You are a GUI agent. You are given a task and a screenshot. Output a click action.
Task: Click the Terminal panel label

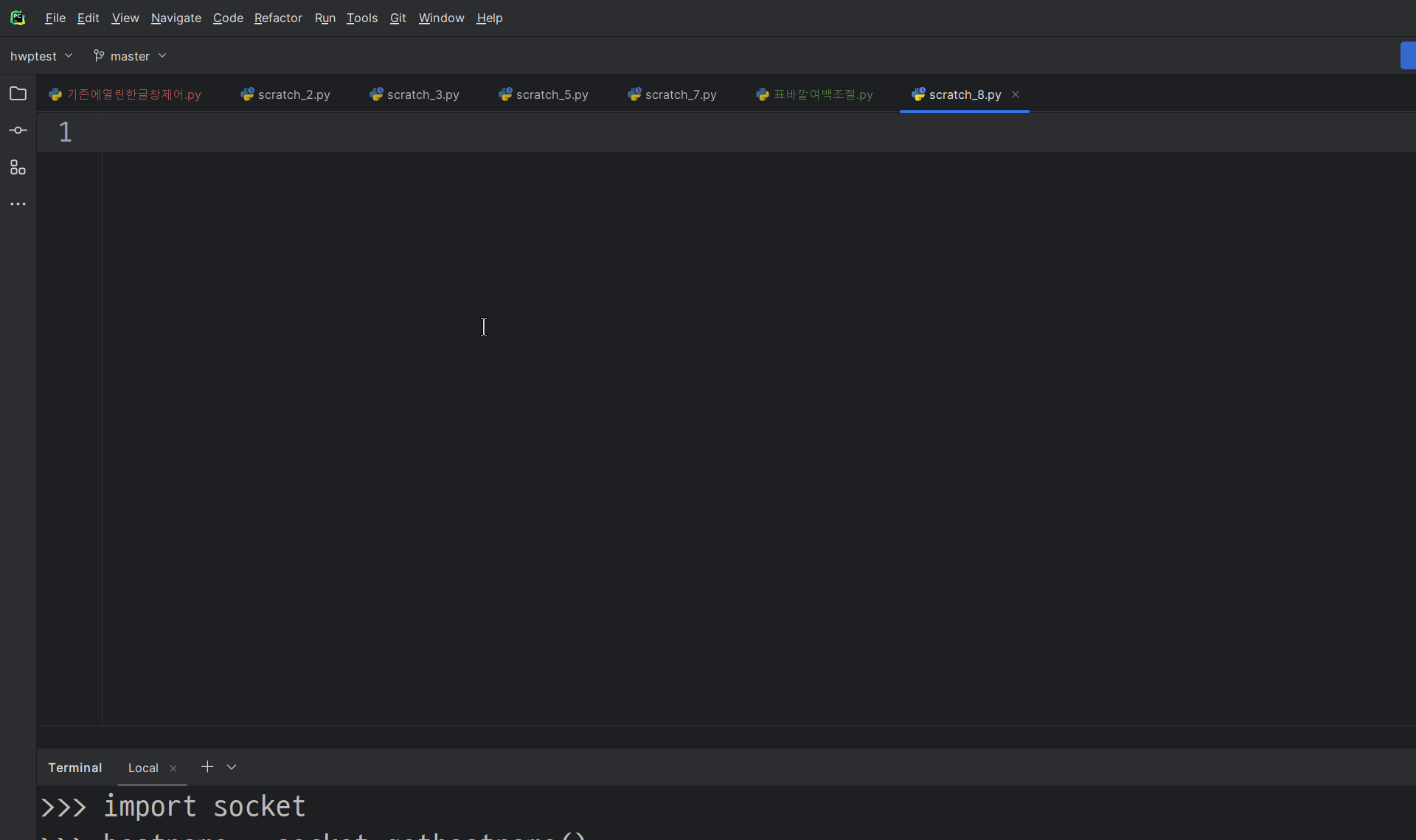(x=74, y=768)
